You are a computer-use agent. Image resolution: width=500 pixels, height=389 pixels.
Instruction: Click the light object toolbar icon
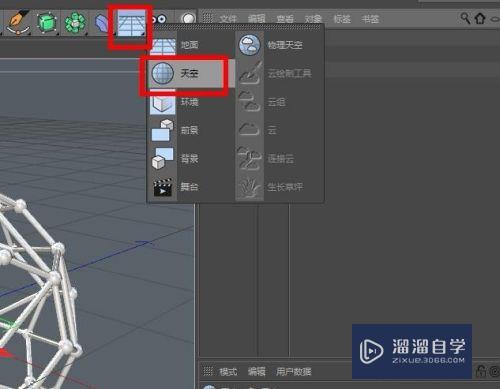(188, 19)
